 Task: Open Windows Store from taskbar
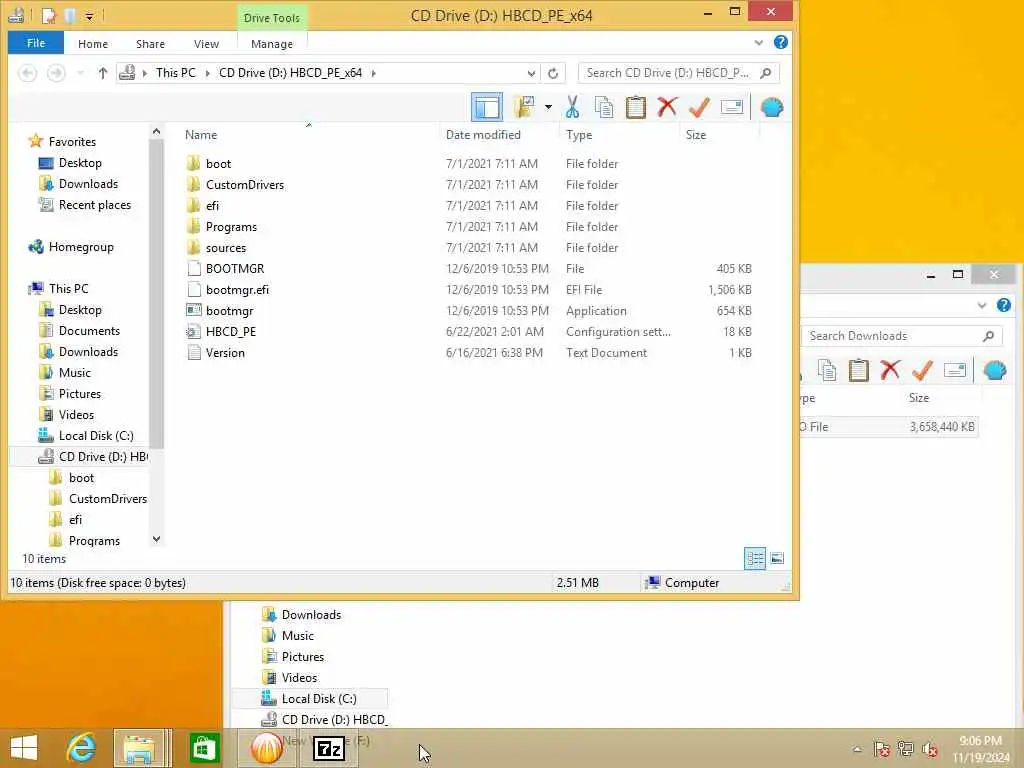pyautogui.click(x=204, y=748)
